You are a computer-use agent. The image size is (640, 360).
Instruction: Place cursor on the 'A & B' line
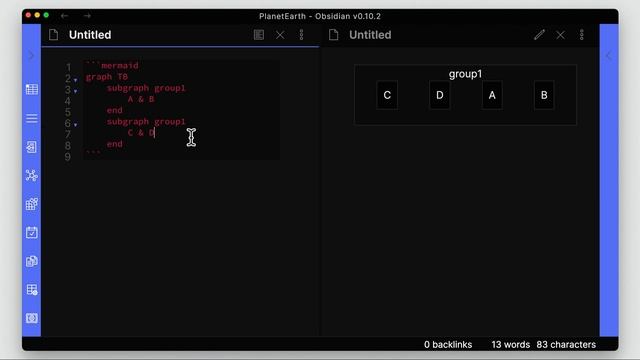coord(141,99)
